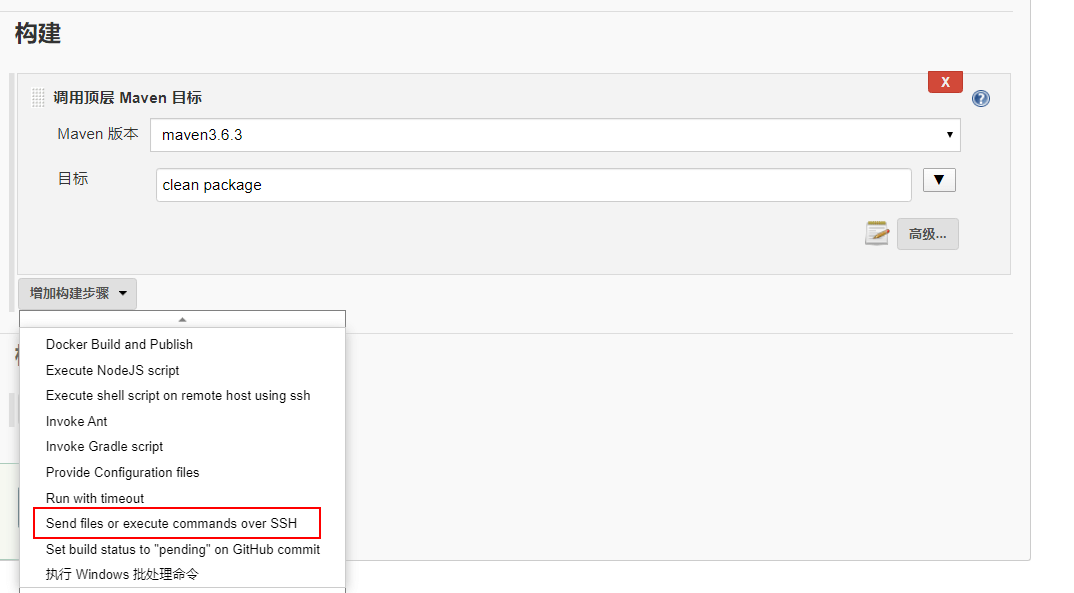
Task: Choose Execute NodeJS script
Action: [112, 370]
